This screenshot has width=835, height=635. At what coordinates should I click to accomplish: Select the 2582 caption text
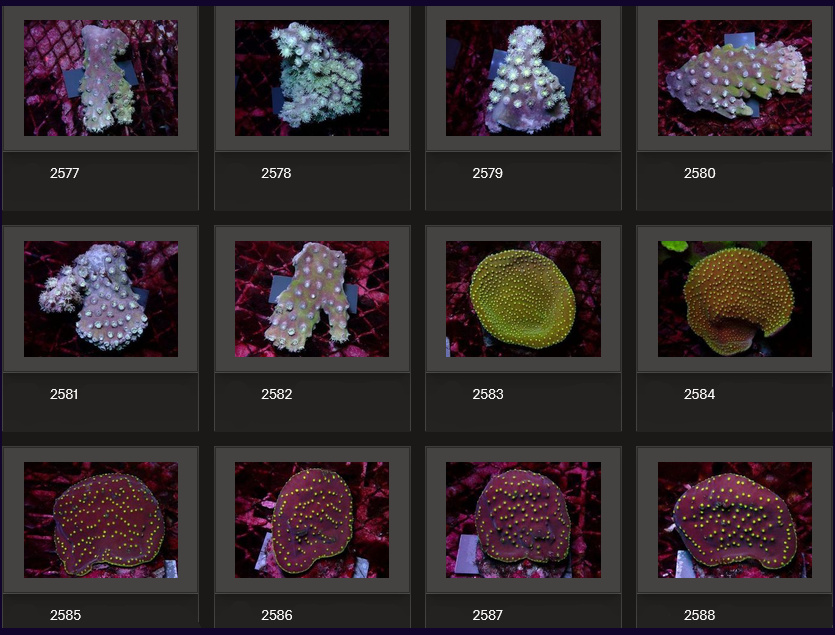tap(276, 394)
